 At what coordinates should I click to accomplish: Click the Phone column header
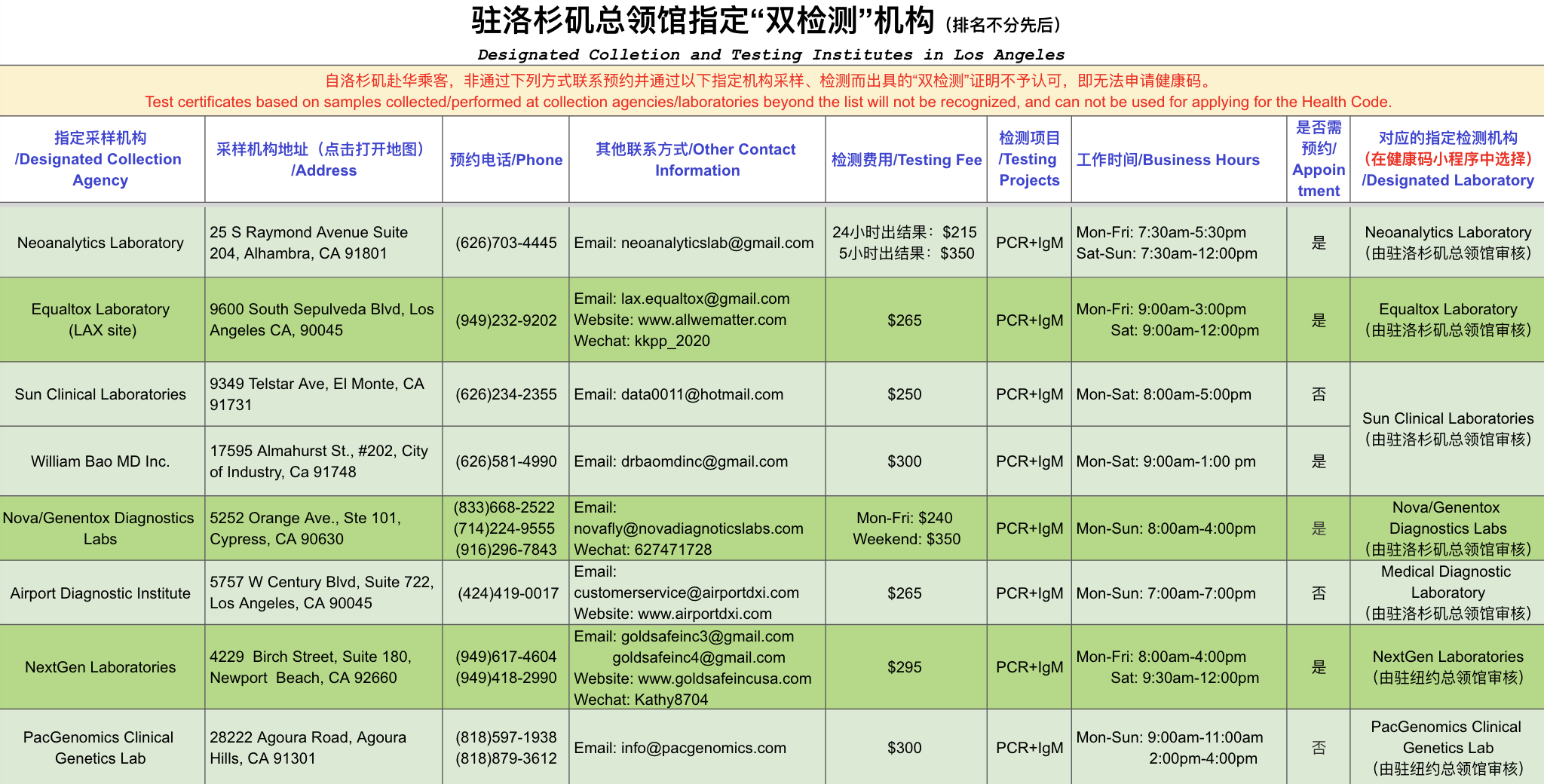point(506,160)
